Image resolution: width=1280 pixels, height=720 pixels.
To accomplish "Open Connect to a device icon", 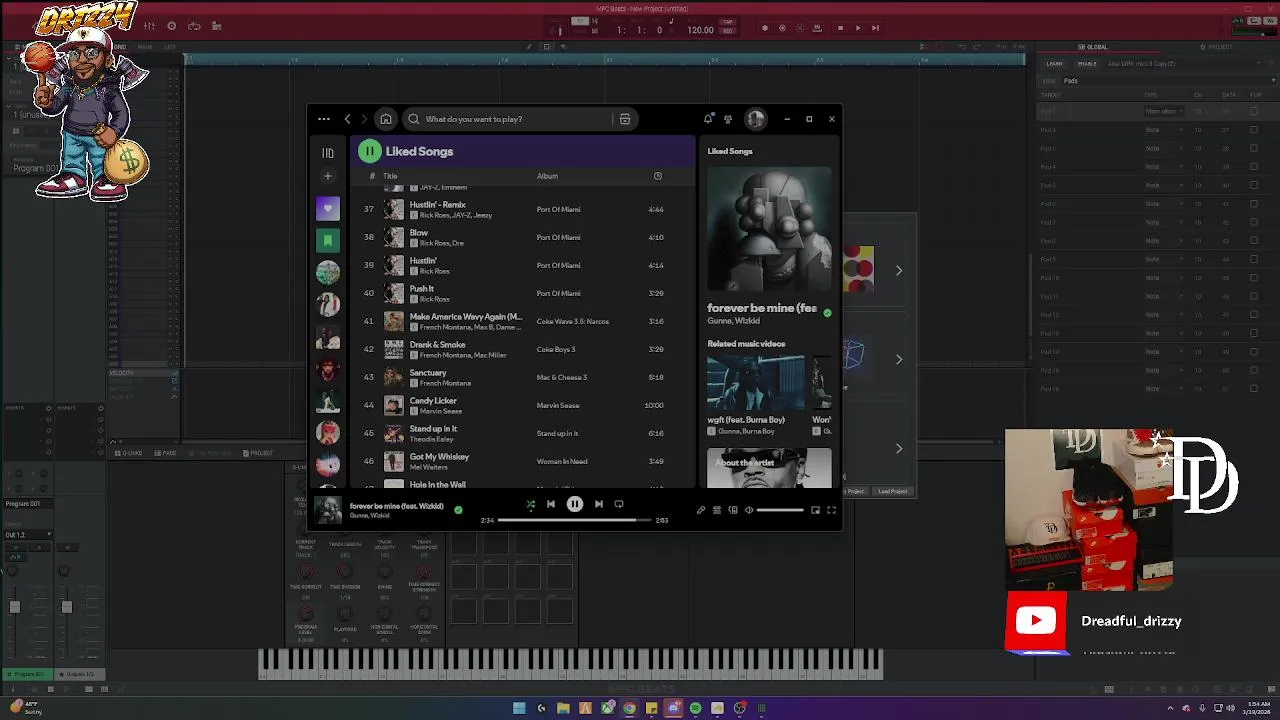I will tap(733, 510).
